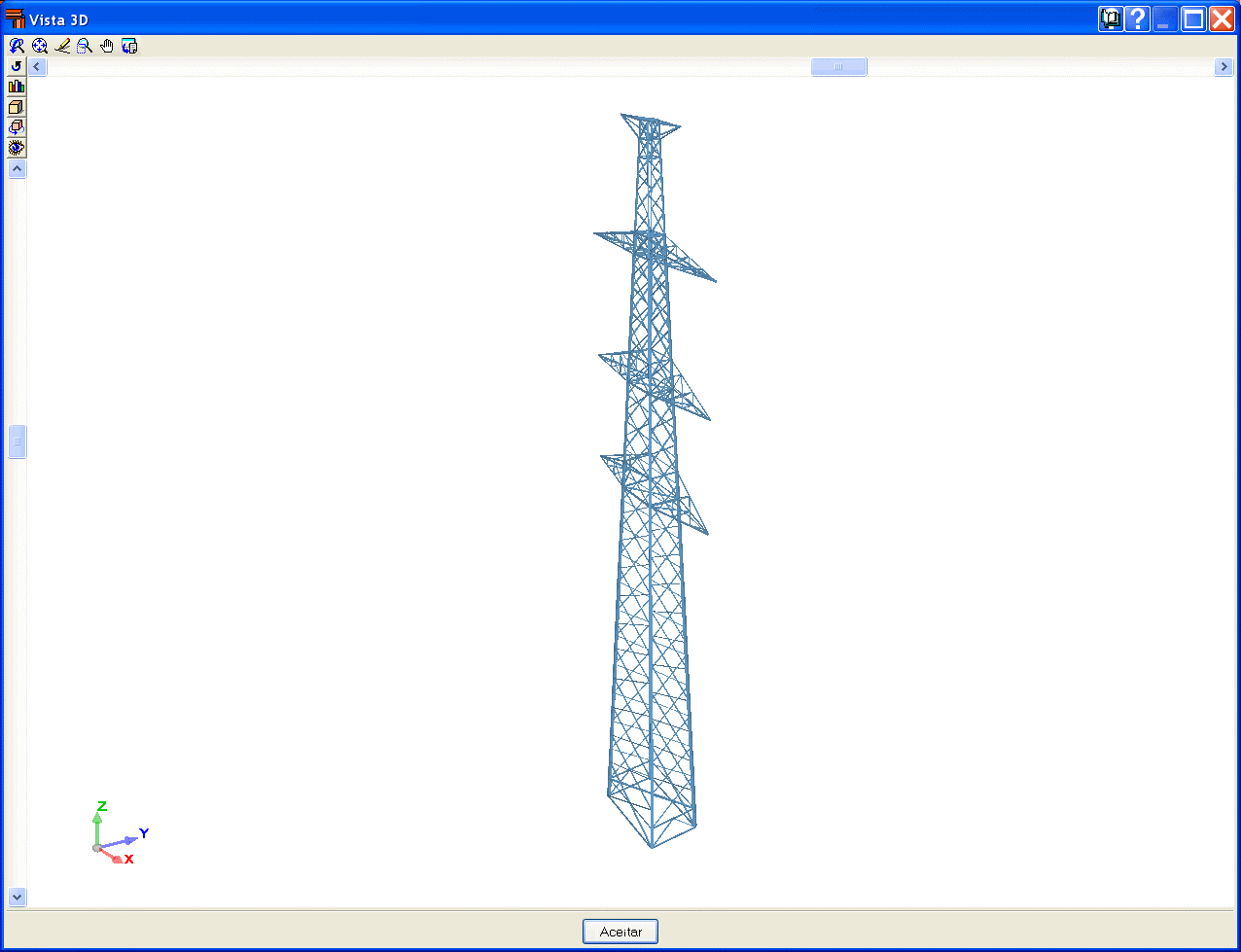
Task: Click the vertical scrollbar thumb
Action: coord(17,441)
